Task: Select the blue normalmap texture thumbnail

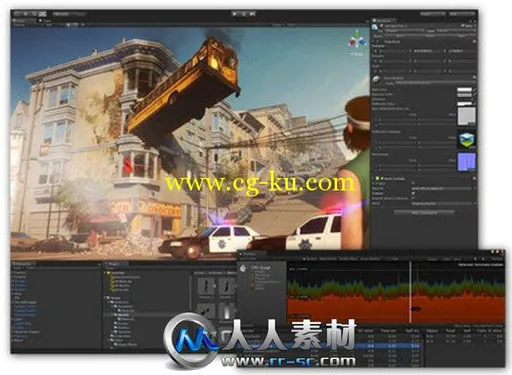Action: click(467, 162)
